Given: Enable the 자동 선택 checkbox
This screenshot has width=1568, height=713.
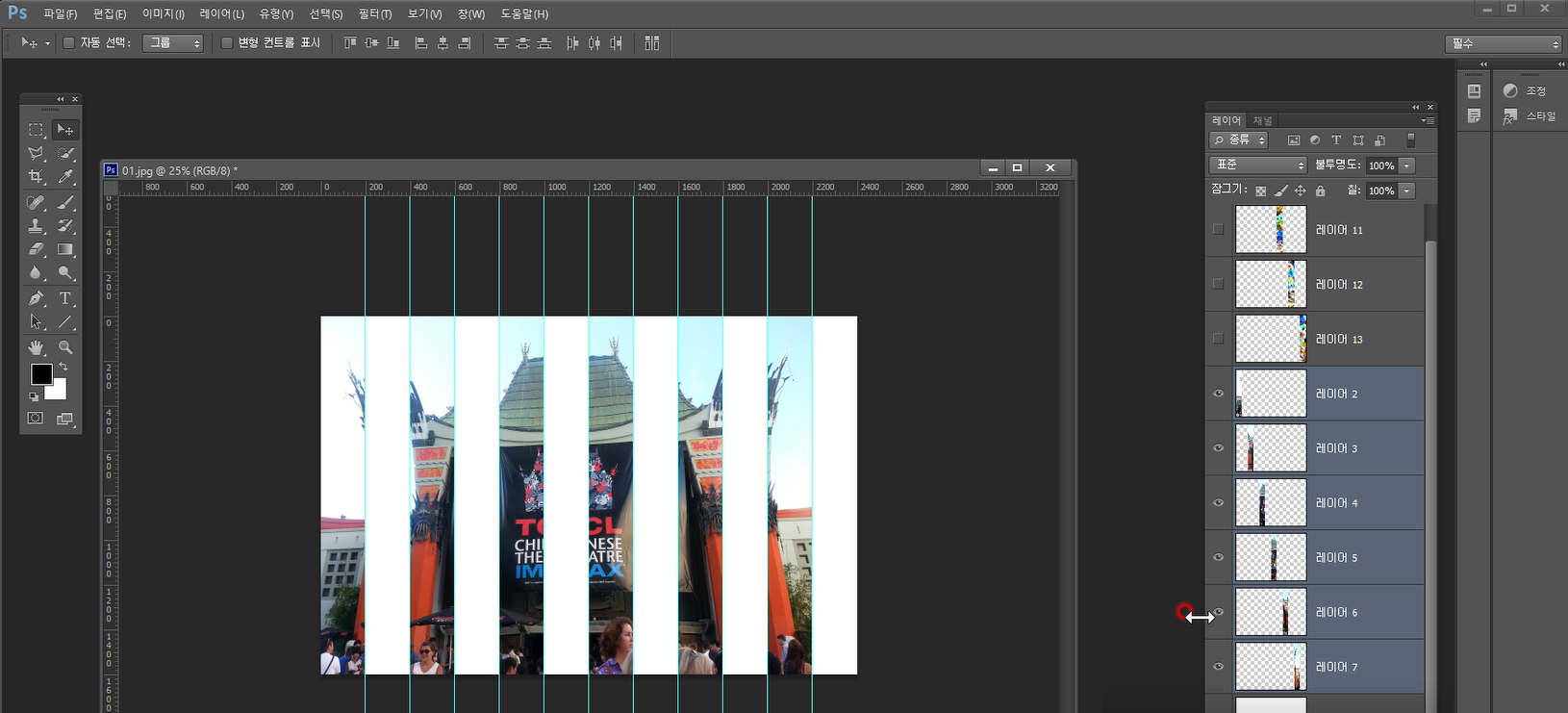Looking at the screenshot, I should tap(68, 43).
